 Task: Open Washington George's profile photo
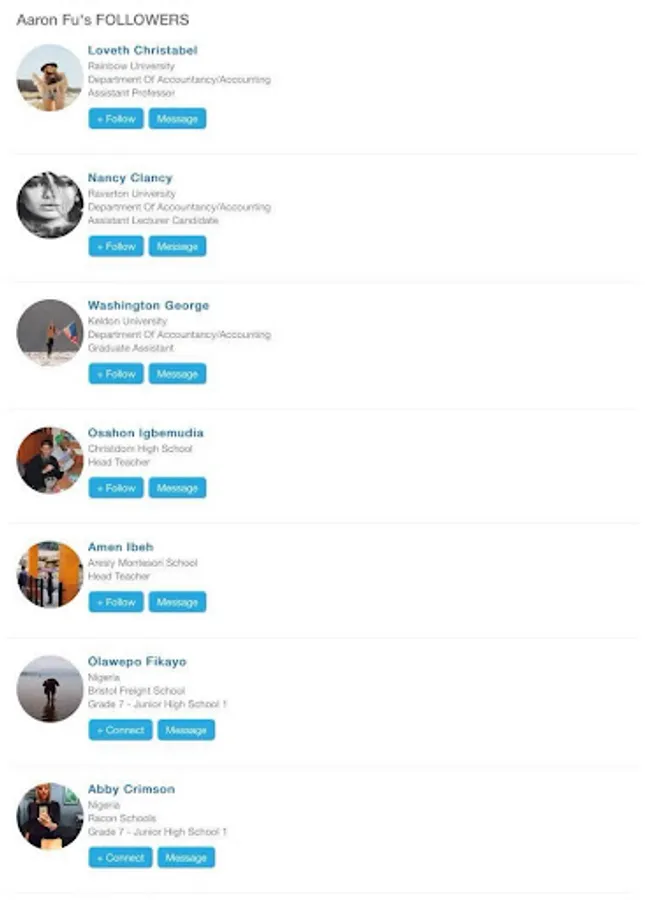pyautogui.click(x=50, y=332)
